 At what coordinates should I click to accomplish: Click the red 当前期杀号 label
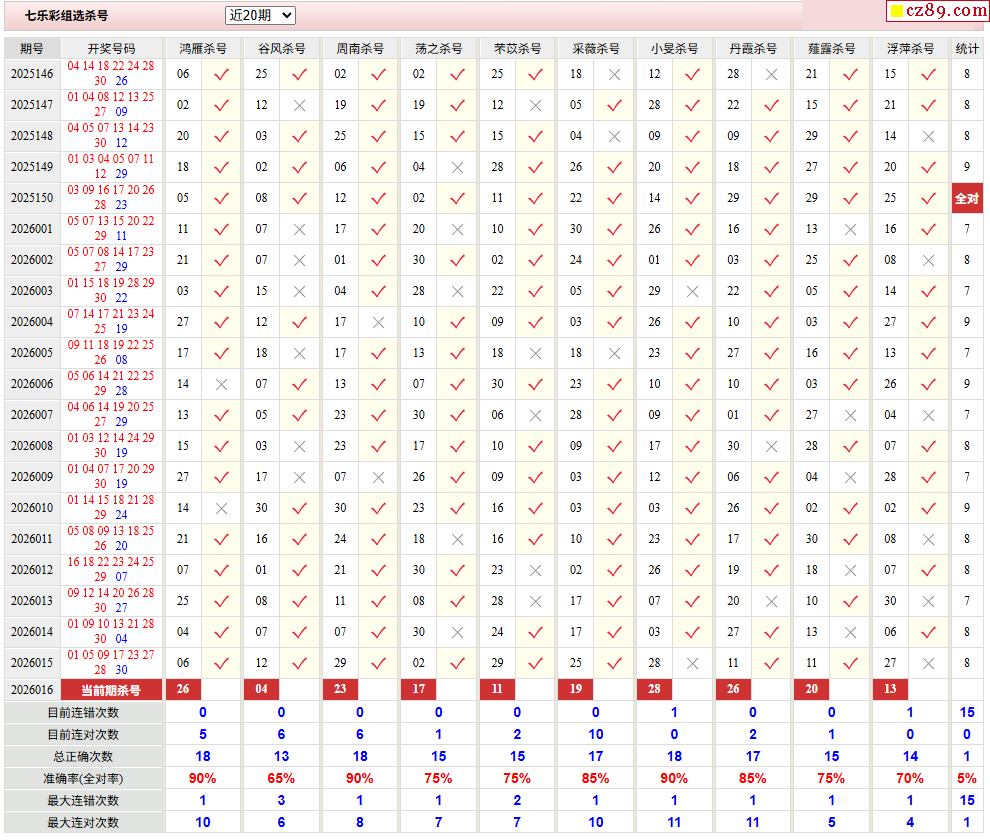111,690
